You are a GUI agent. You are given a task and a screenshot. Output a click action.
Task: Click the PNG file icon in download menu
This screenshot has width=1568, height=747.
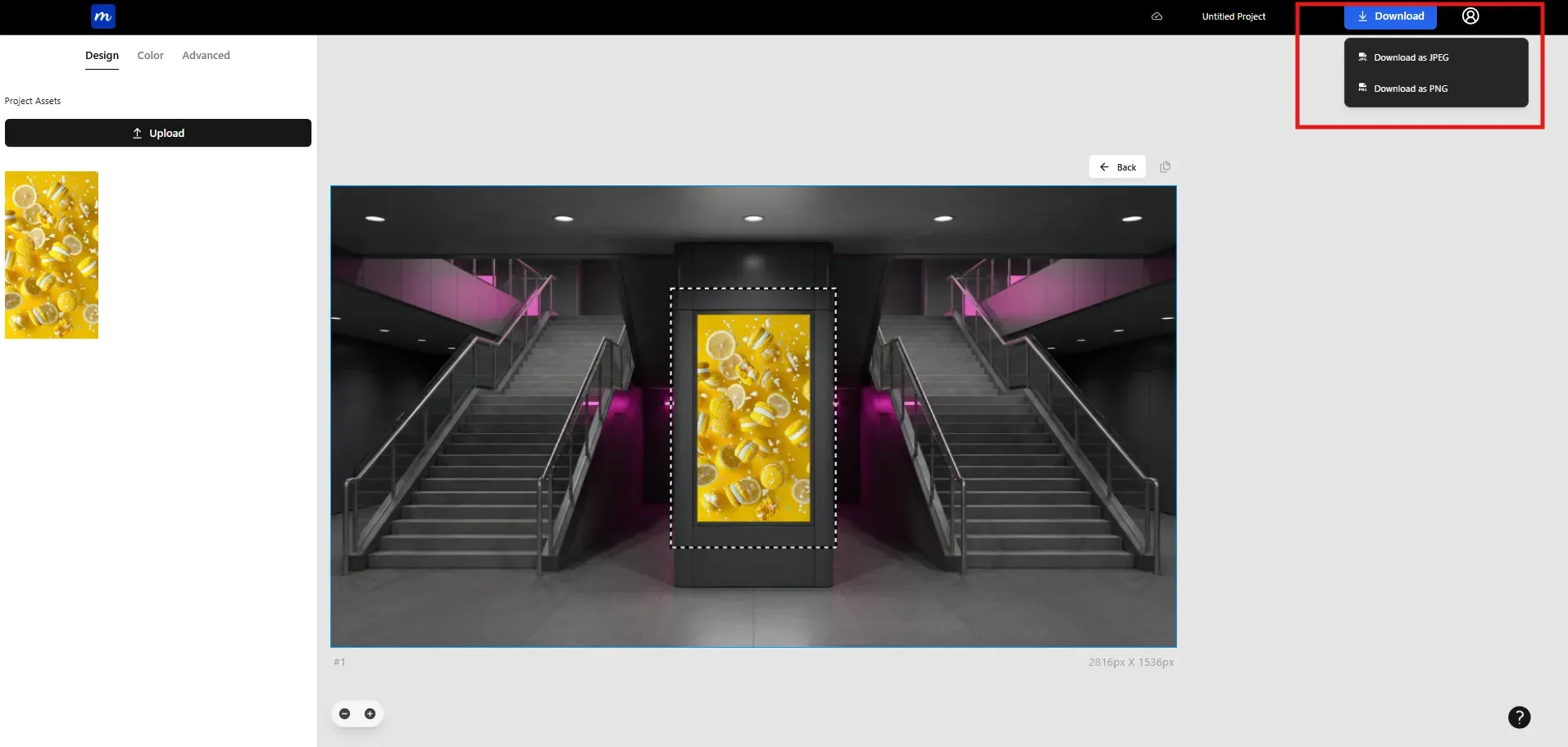click(1361, 88)
